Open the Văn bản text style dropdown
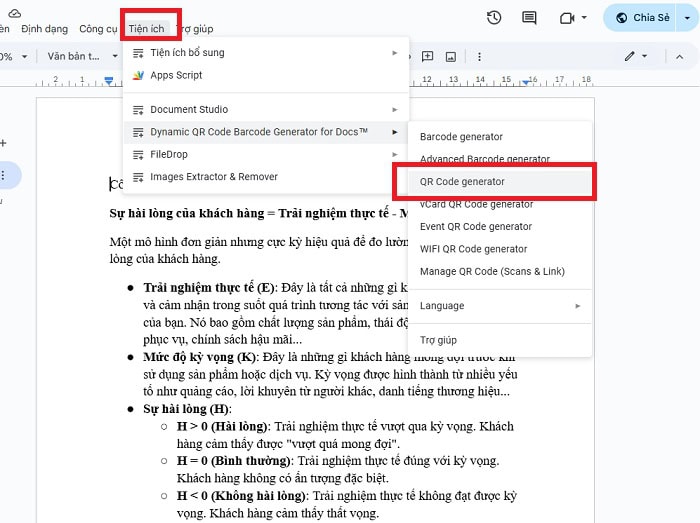Image resolution: width=700 pixels, height=523 pixels. pyautogui.click(x=82, y=56)
